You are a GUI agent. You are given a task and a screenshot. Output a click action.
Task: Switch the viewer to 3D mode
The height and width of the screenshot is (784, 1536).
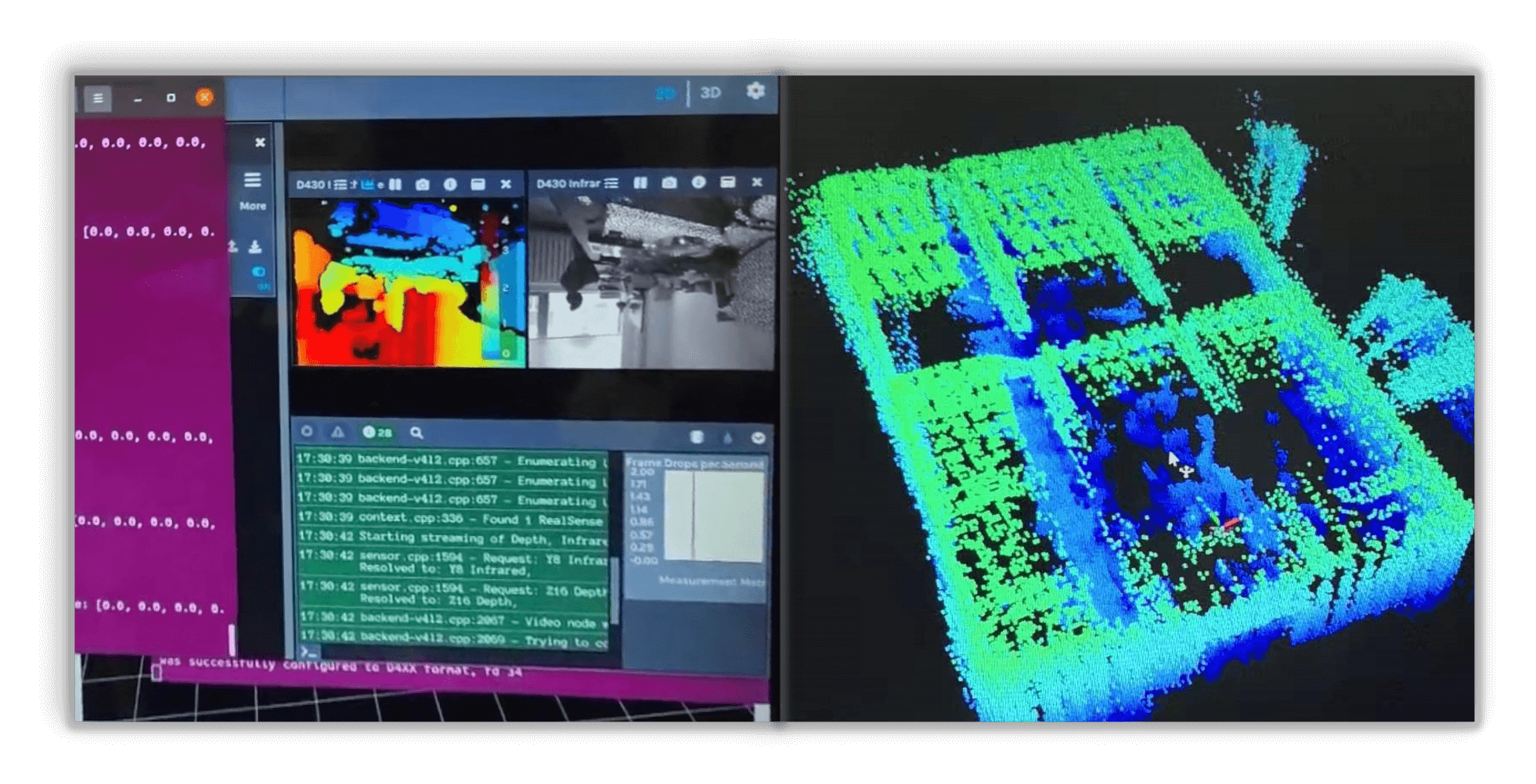[x=710, y=93]
